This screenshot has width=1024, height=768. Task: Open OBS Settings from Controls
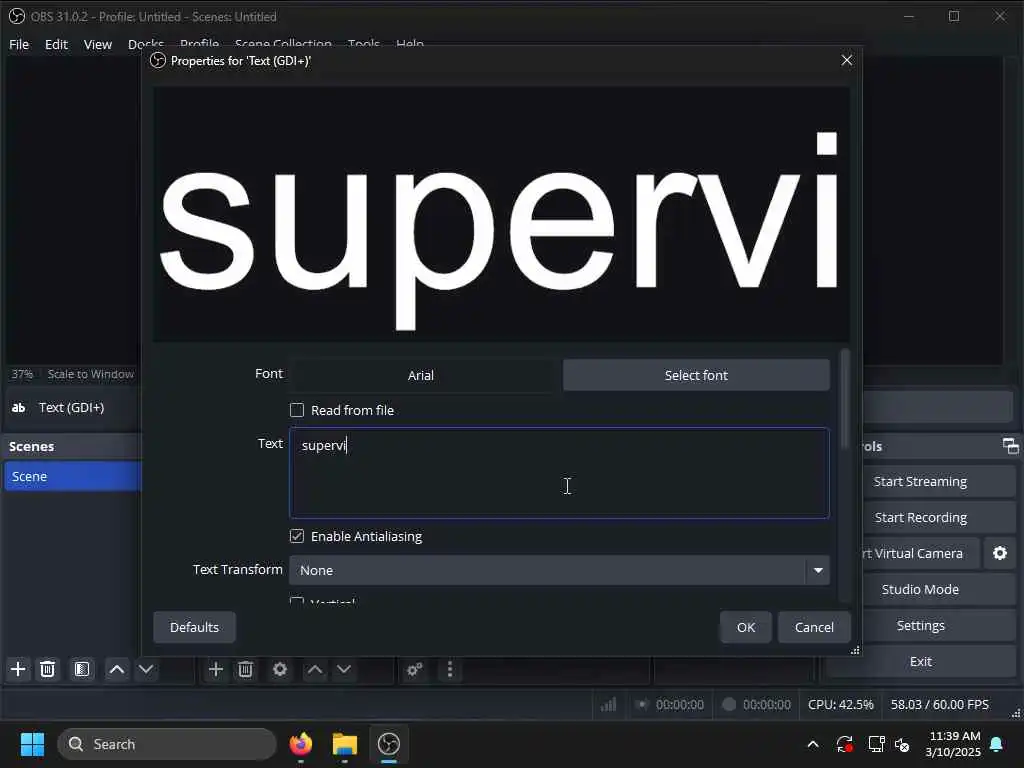coord(920,625)
